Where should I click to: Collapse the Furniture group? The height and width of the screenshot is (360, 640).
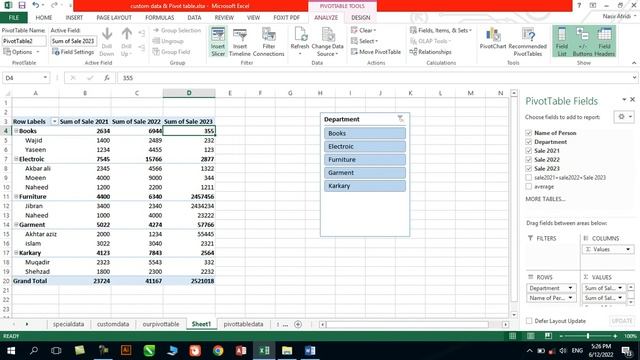coord(16,197)
